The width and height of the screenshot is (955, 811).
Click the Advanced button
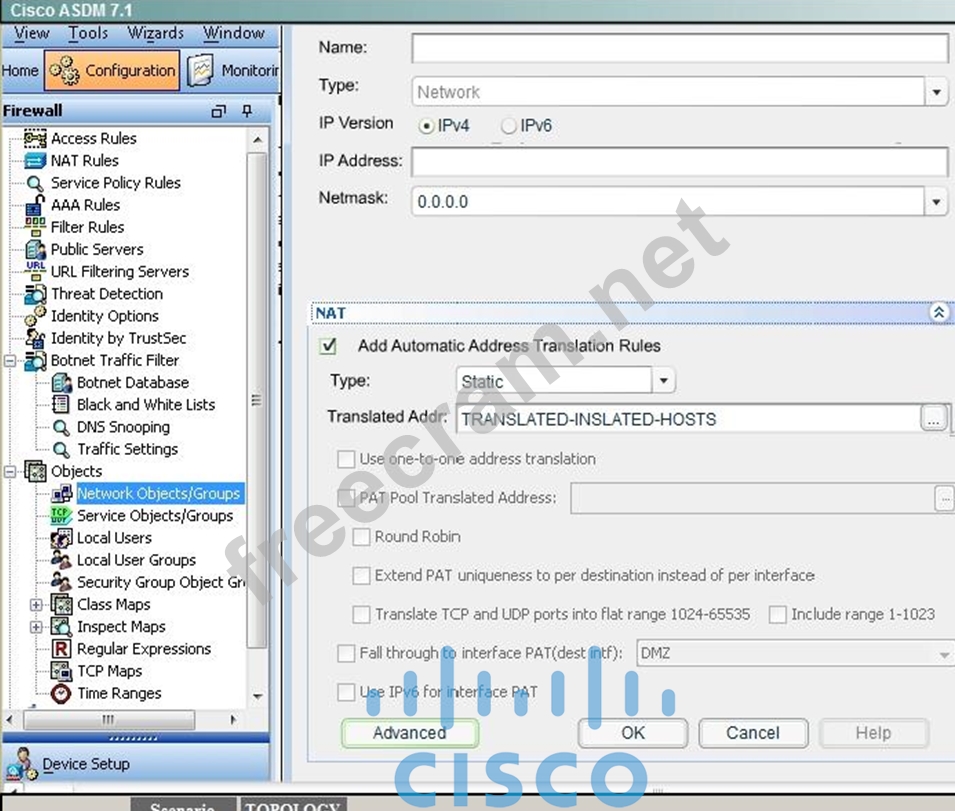[409, 733]
